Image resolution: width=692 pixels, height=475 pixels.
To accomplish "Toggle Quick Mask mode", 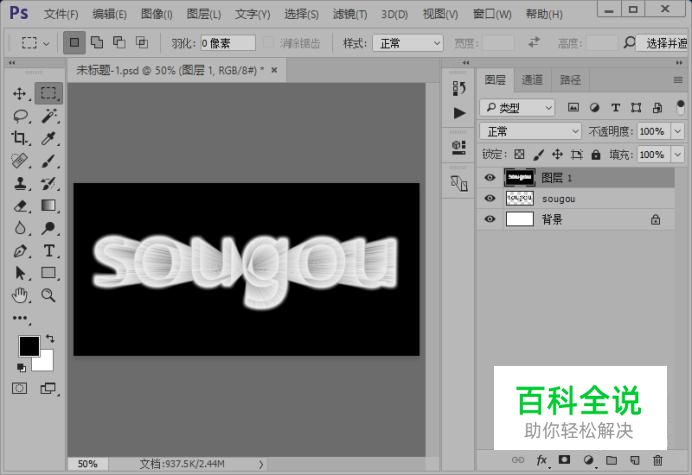I will click(x=19, y=388).
